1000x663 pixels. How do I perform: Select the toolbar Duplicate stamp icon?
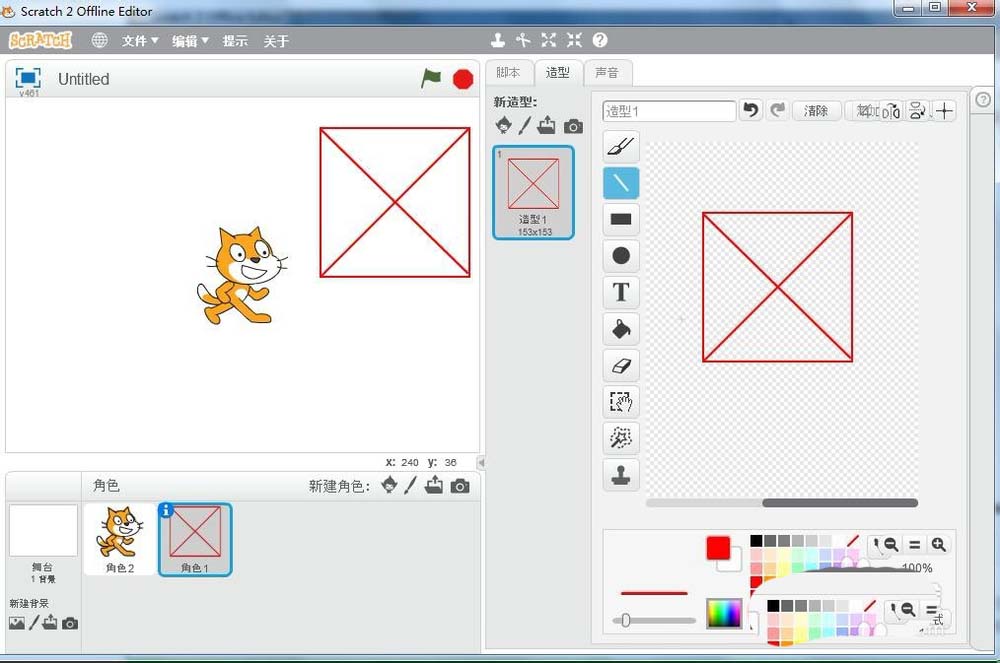498,40
